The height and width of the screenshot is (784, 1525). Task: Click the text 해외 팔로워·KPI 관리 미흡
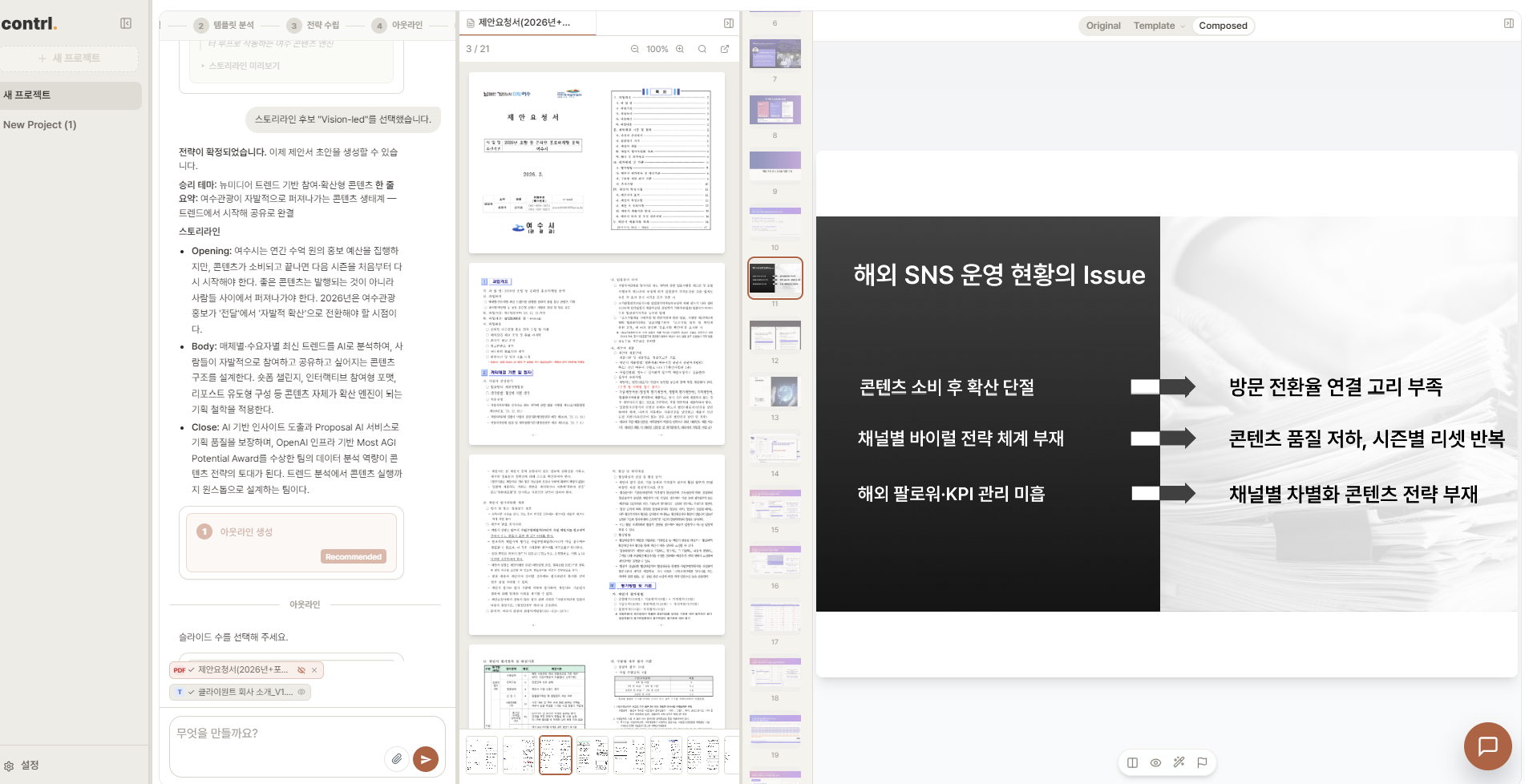coord(951,494)
